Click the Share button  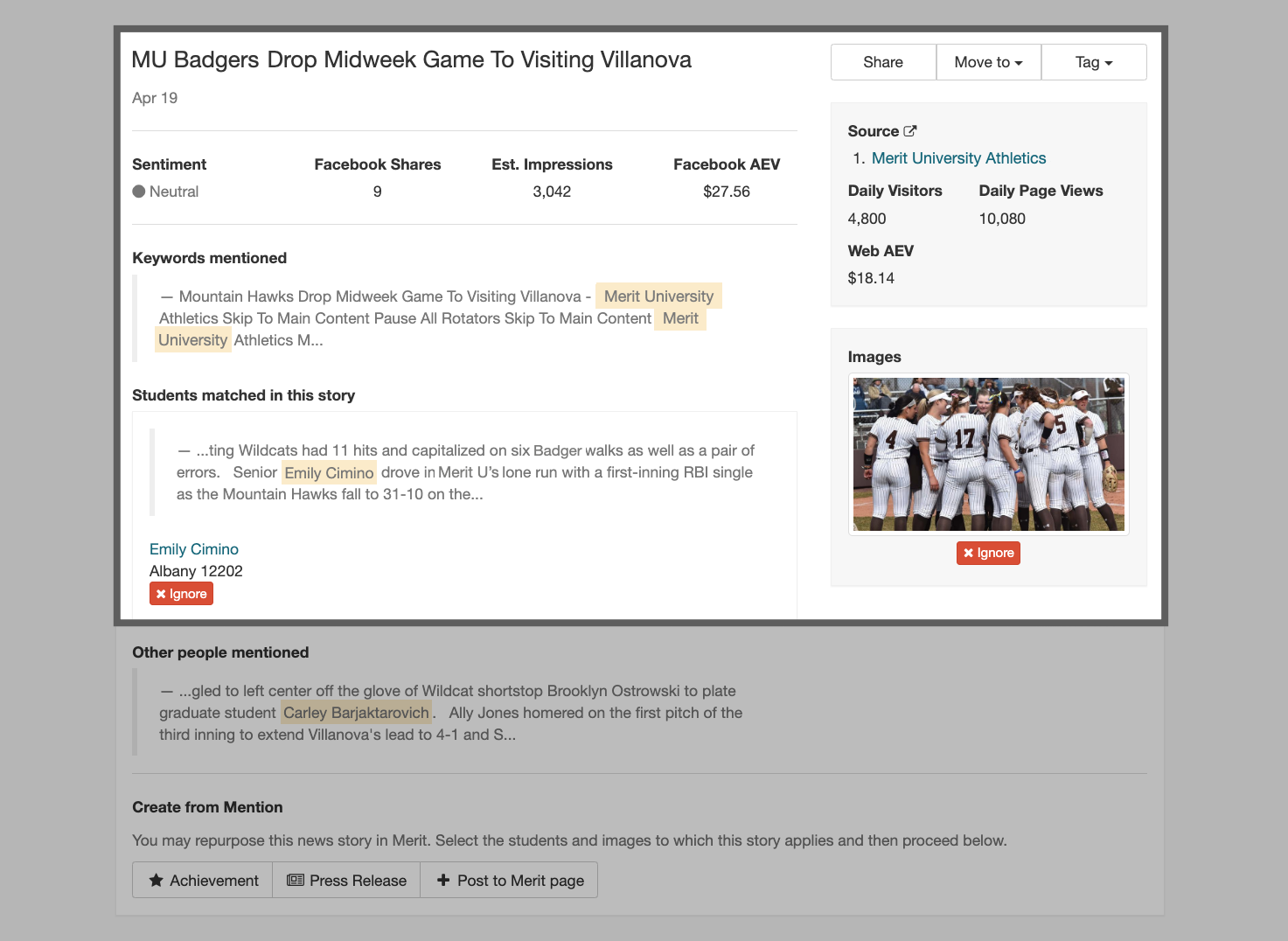pyautogui.click(x=882, y=62)
